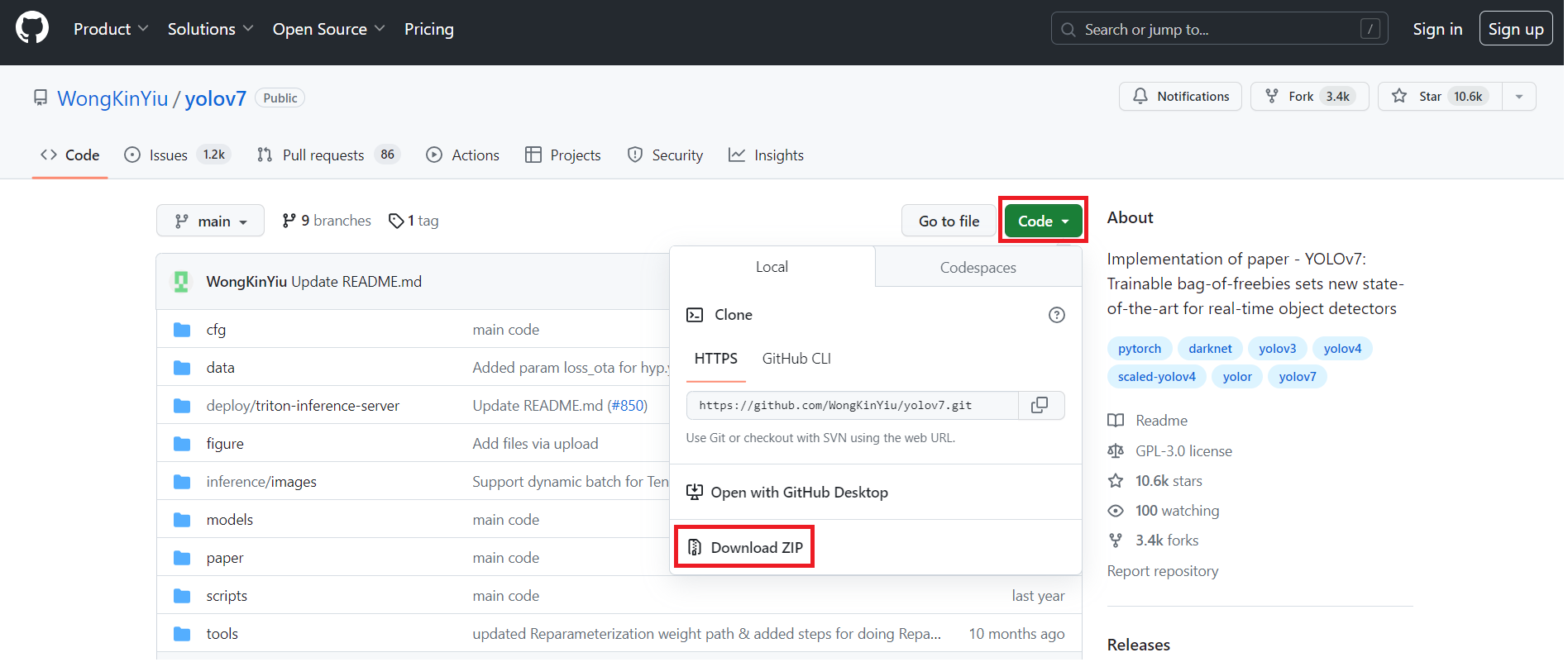Image resolution: width=1568 pixels, height=662 pixels.
Task: Select the HTTPS clone option
Action: pyautogui.click(x=716, y=359)
